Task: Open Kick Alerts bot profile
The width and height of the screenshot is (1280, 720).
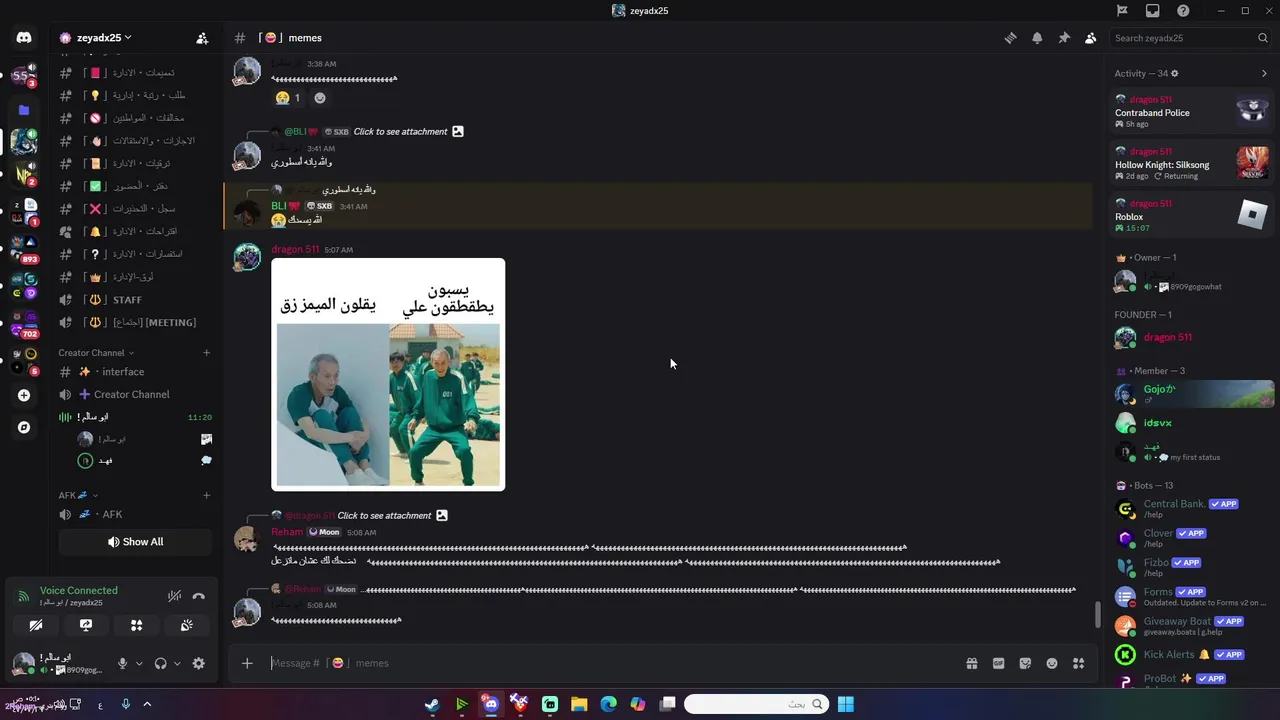Action: (x=1192, y=655)
